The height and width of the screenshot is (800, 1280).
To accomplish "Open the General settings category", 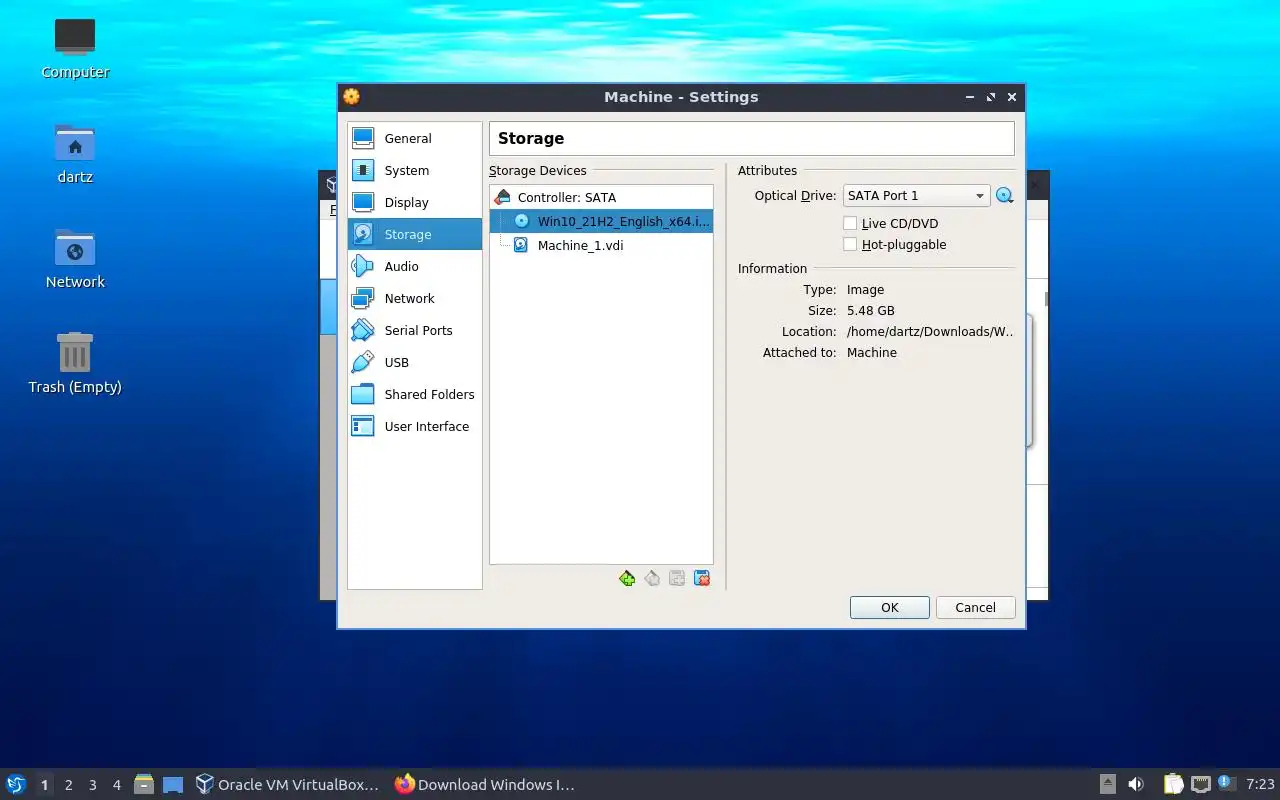I will coord(414,138).
